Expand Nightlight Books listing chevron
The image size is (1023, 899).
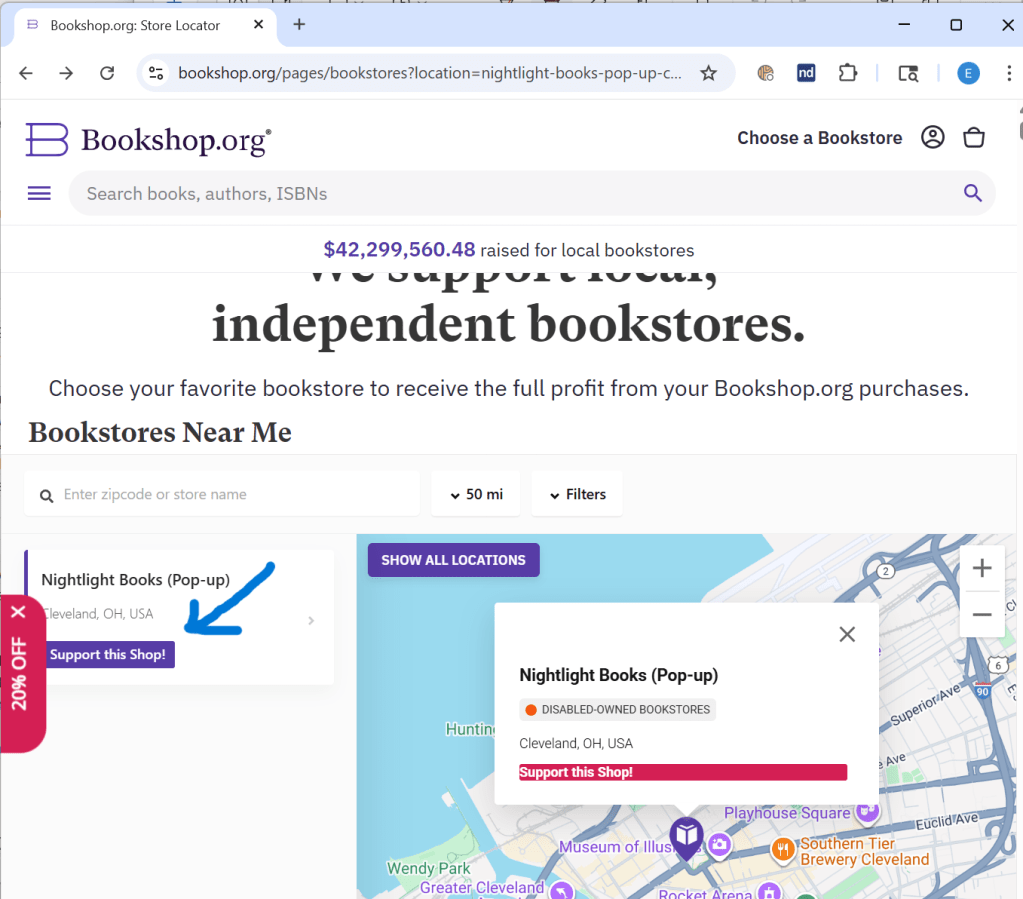[x=311, y=621]
